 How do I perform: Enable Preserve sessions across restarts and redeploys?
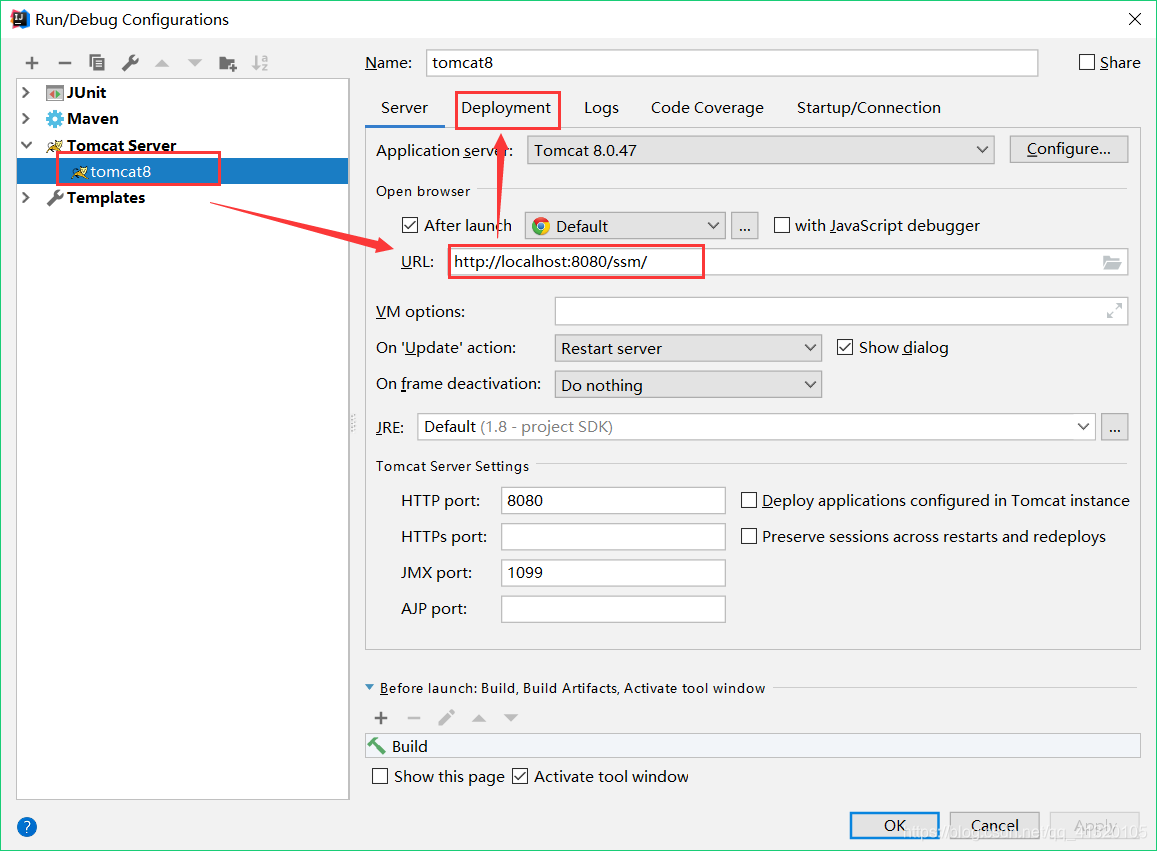point(749,537)
